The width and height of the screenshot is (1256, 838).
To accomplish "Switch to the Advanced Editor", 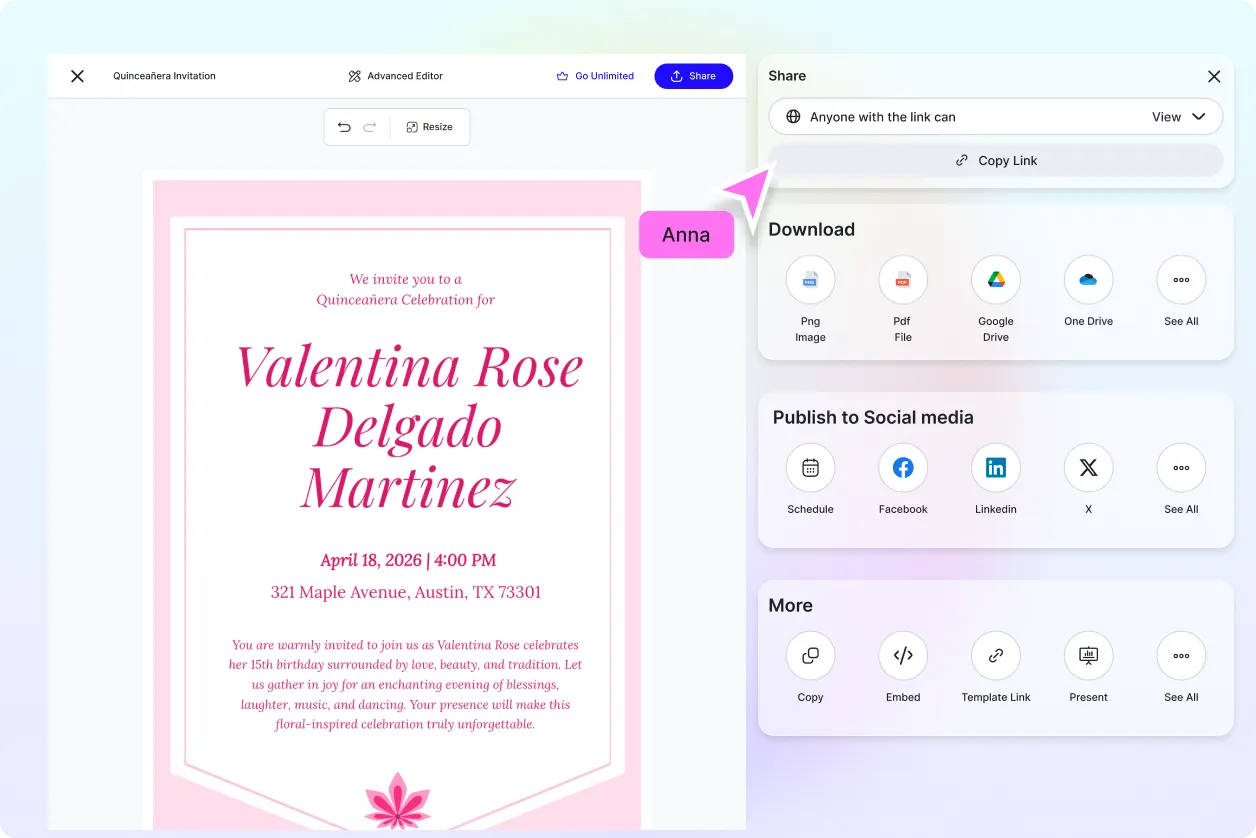I will pos(395,75).
